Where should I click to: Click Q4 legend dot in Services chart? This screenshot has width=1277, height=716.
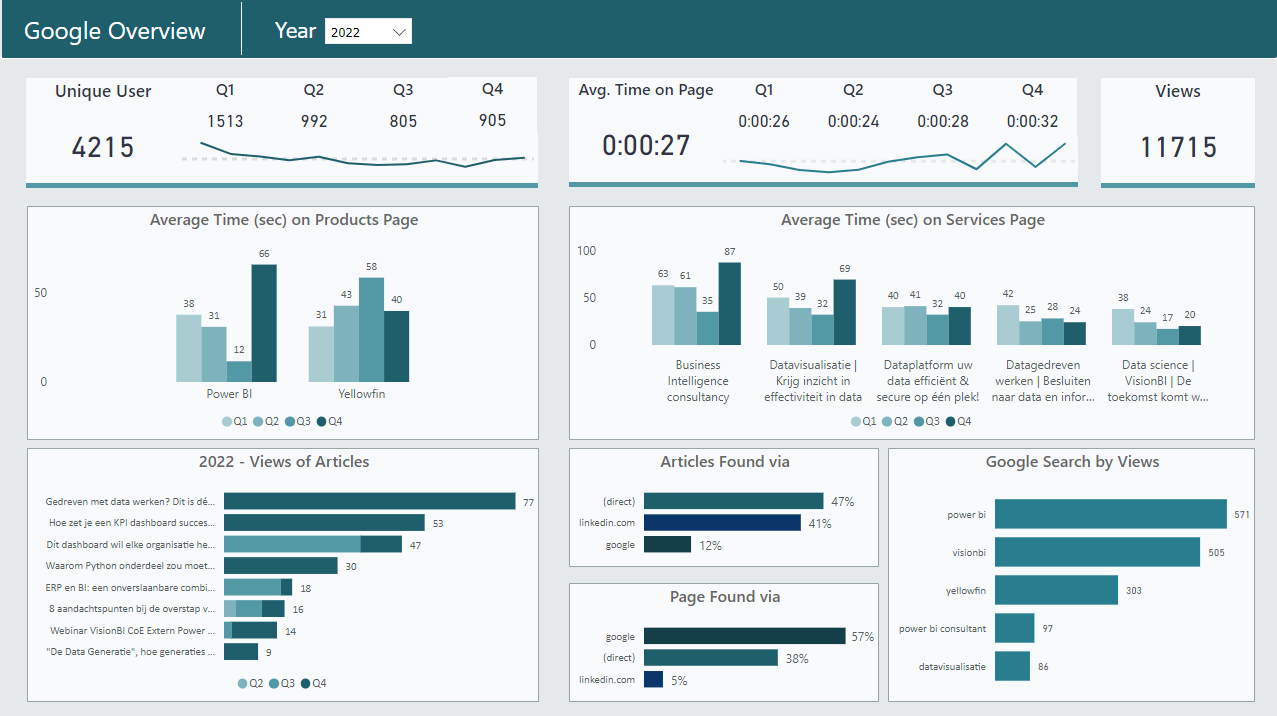(x=950, y=422)
